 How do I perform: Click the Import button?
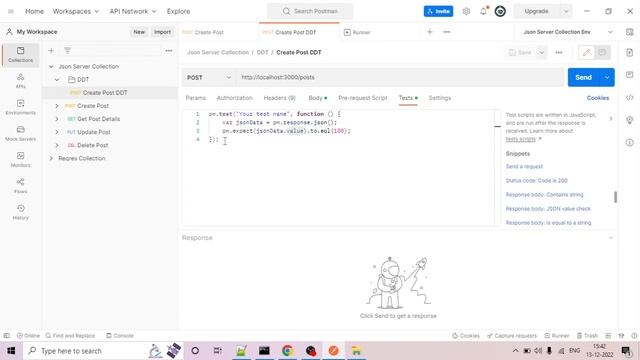pyautogui.click(x=162, y=32)
